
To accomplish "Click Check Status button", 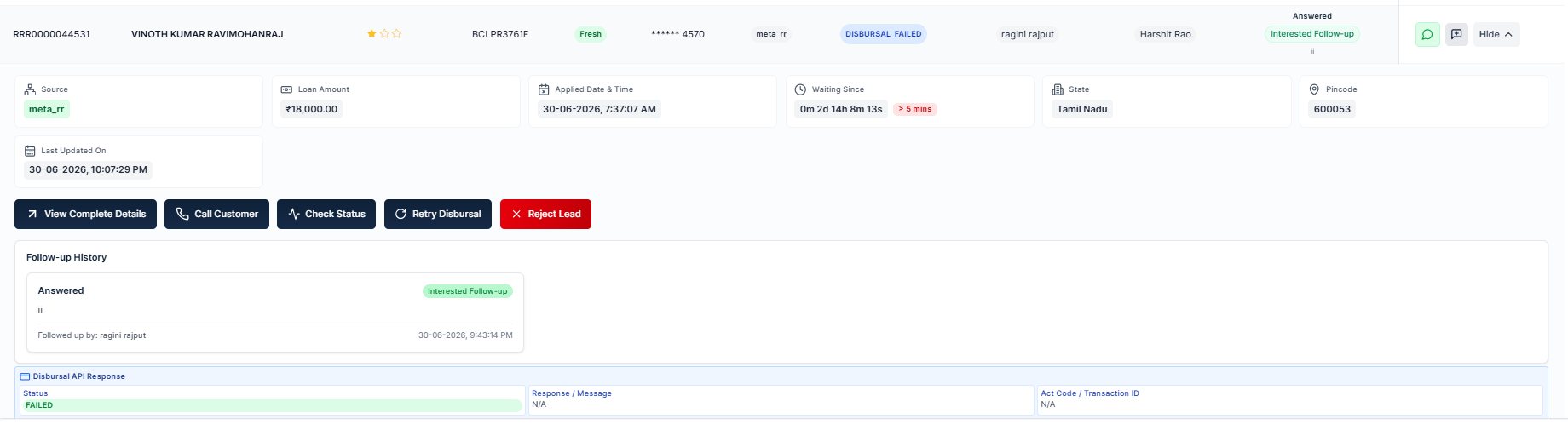I will 326,214.
